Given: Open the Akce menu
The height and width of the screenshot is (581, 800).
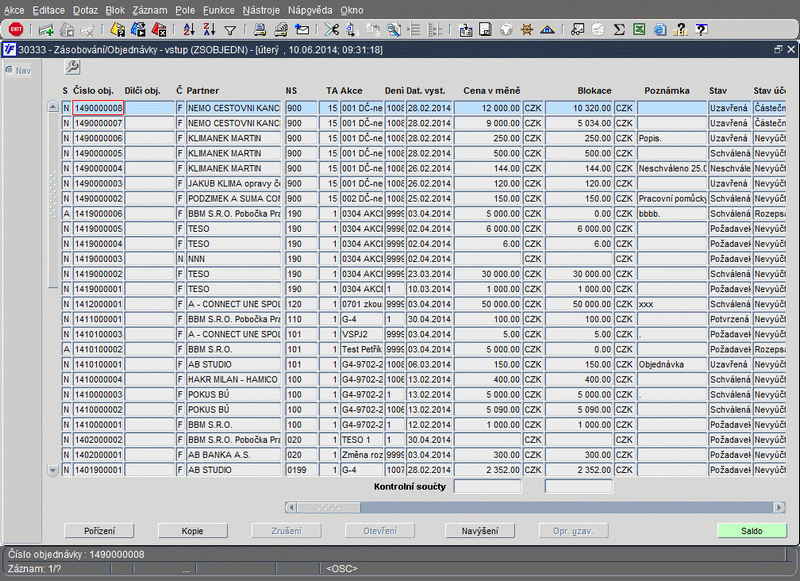Looking at the screenshot, I should (x=14, y=10).
